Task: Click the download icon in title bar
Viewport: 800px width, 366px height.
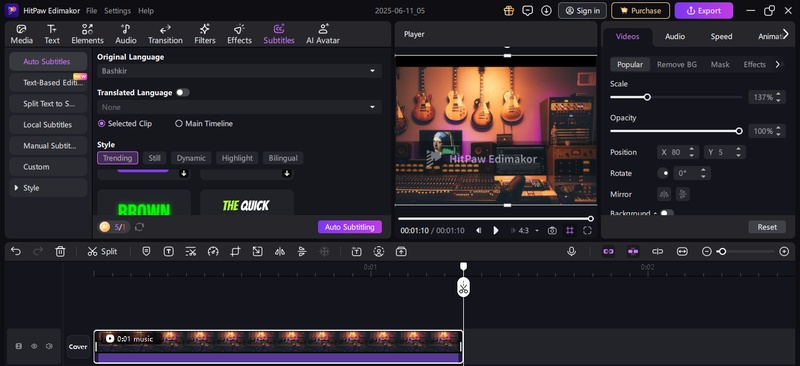Action: click(546, 10)
